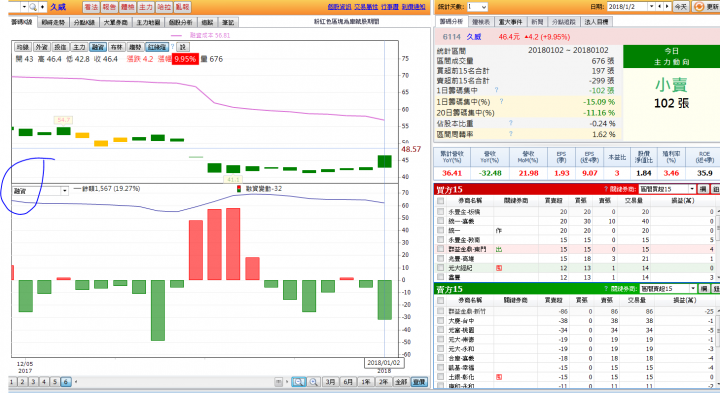Open the stock code dropdown arrow at top left
The image size is (720, 393).
(x=24, y=7)
